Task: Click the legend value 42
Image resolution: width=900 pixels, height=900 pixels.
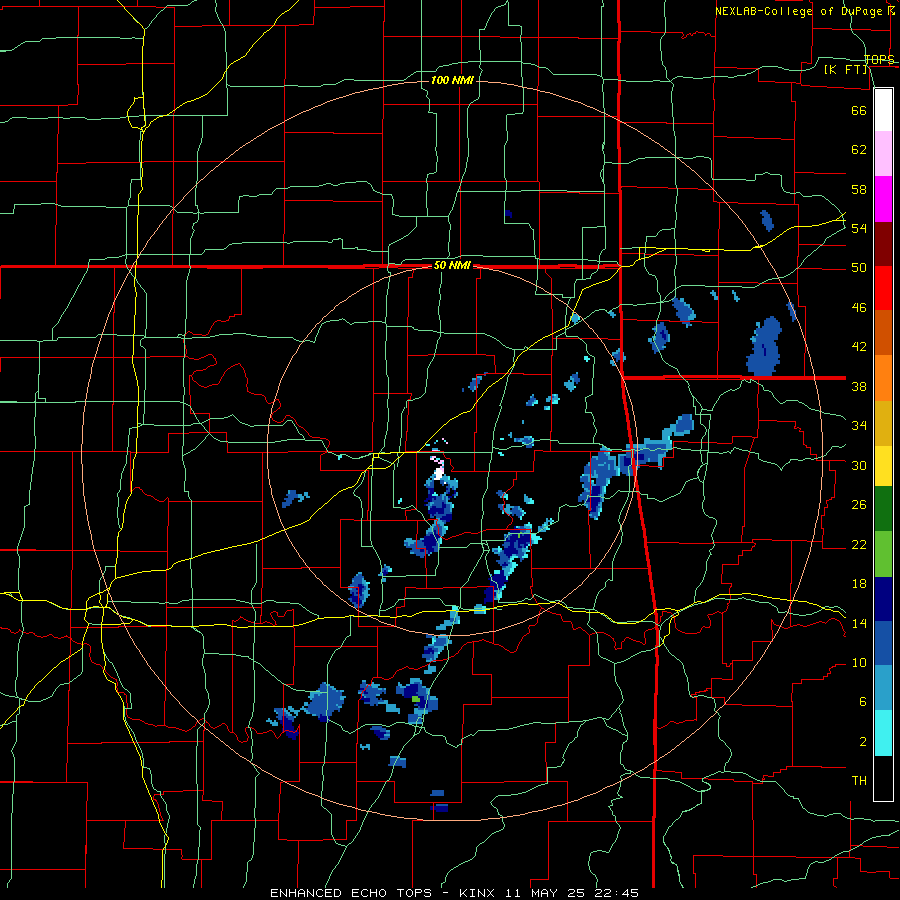Action: point(859,347)
